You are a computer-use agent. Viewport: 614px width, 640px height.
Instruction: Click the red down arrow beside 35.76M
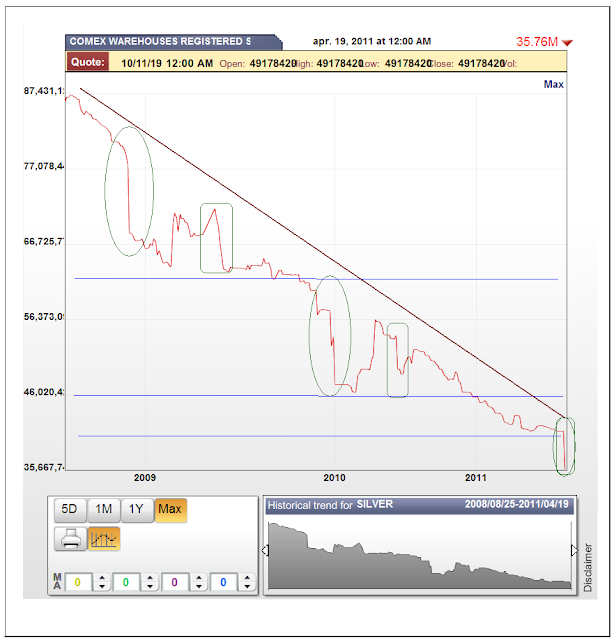(567, 42)
